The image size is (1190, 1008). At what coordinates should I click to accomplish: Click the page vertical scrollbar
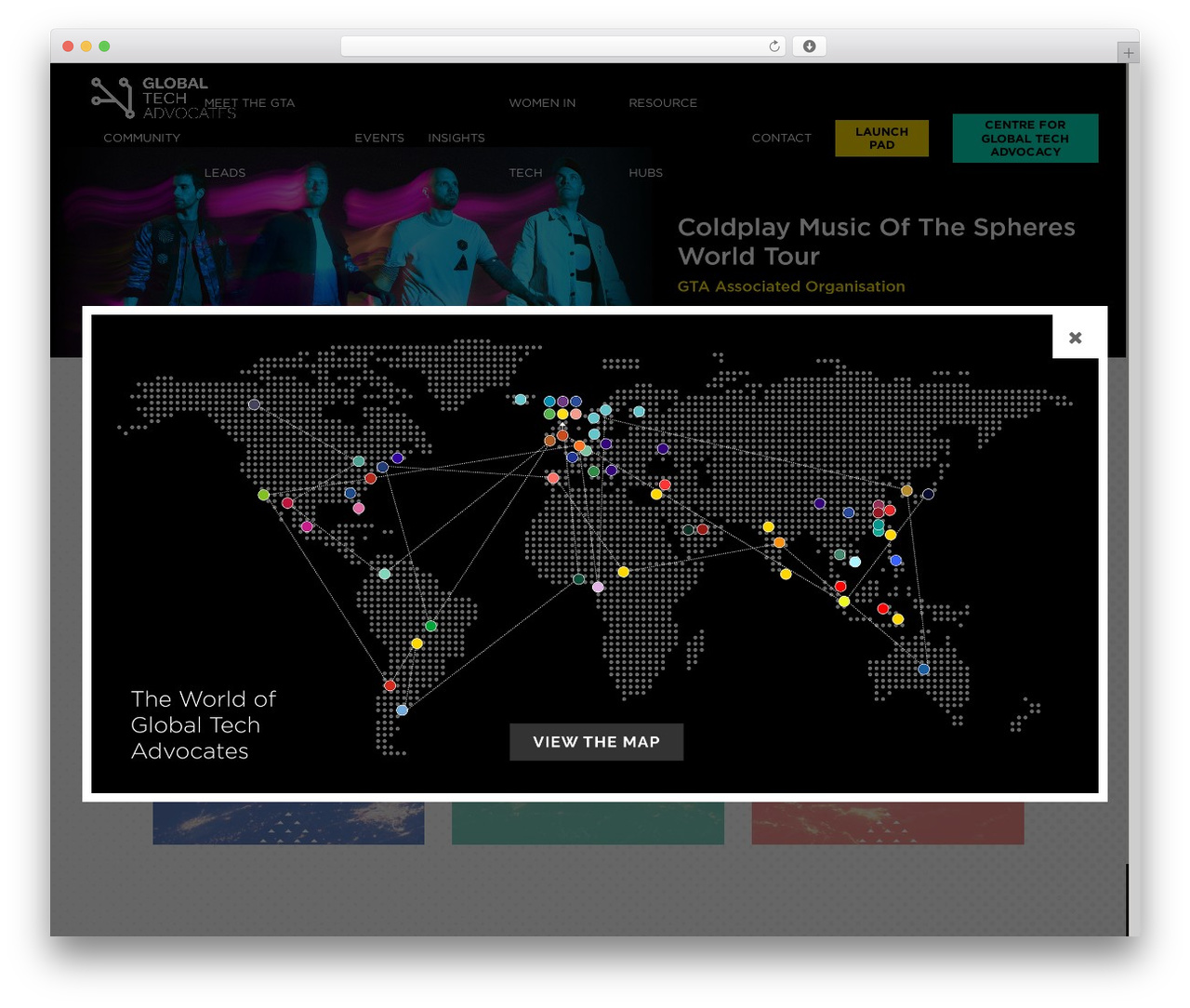pyautogui.click(x=1128, y=898)
